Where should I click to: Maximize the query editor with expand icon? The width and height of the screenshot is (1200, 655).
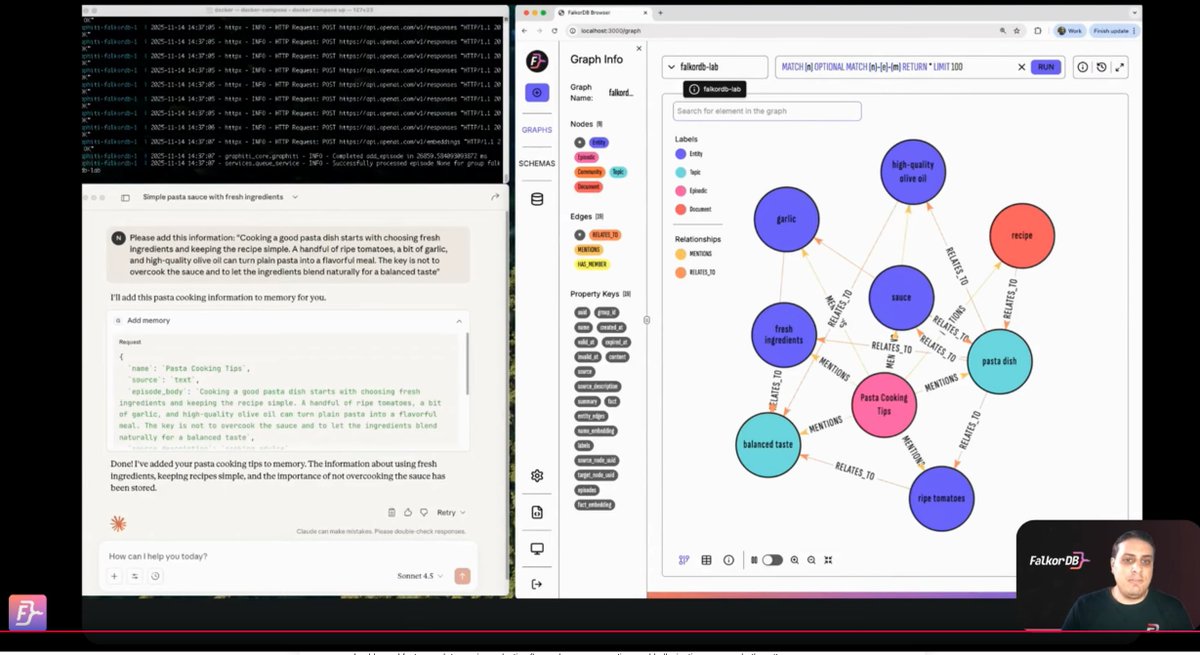1119,67
